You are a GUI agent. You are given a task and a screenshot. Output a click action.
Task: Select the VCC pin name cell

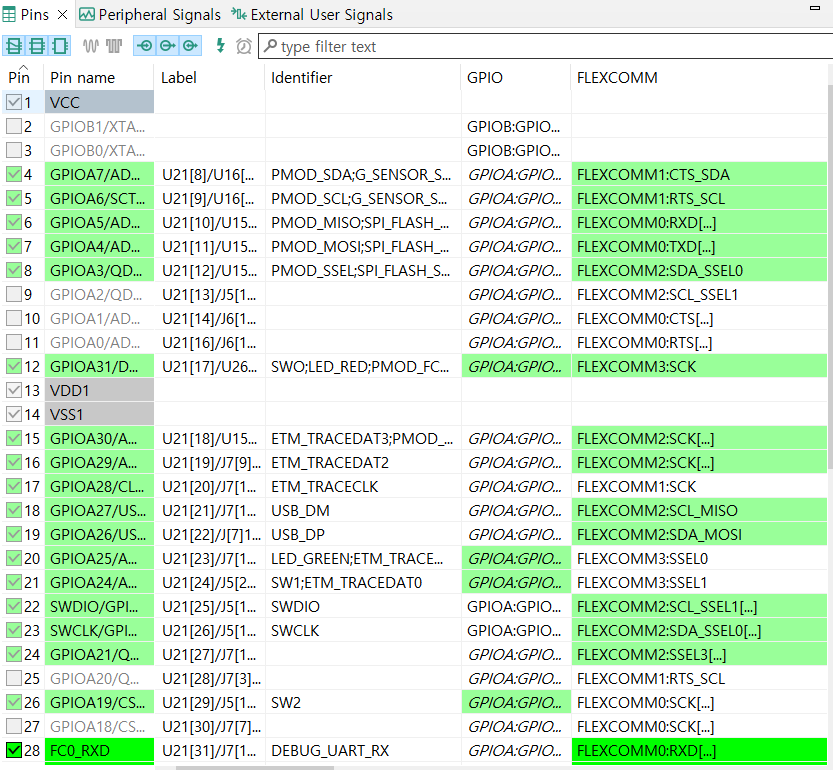point(99,102)
